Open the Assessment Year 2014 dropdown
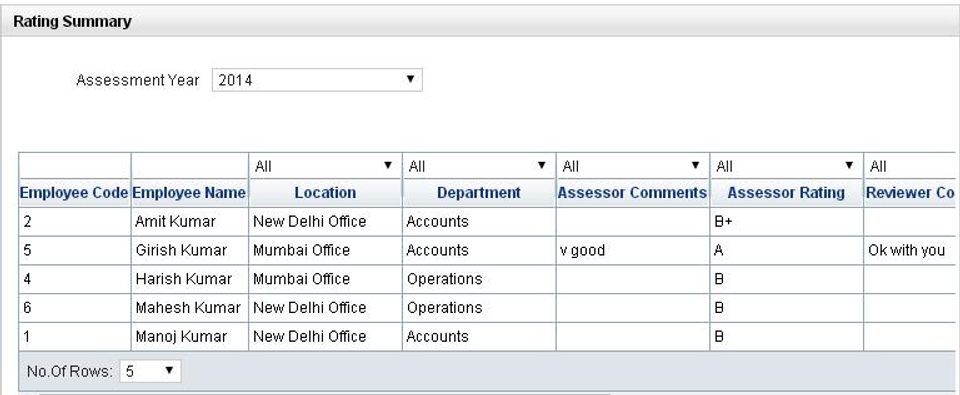Screen dimensions: 960x395 [x=317, y=80]
